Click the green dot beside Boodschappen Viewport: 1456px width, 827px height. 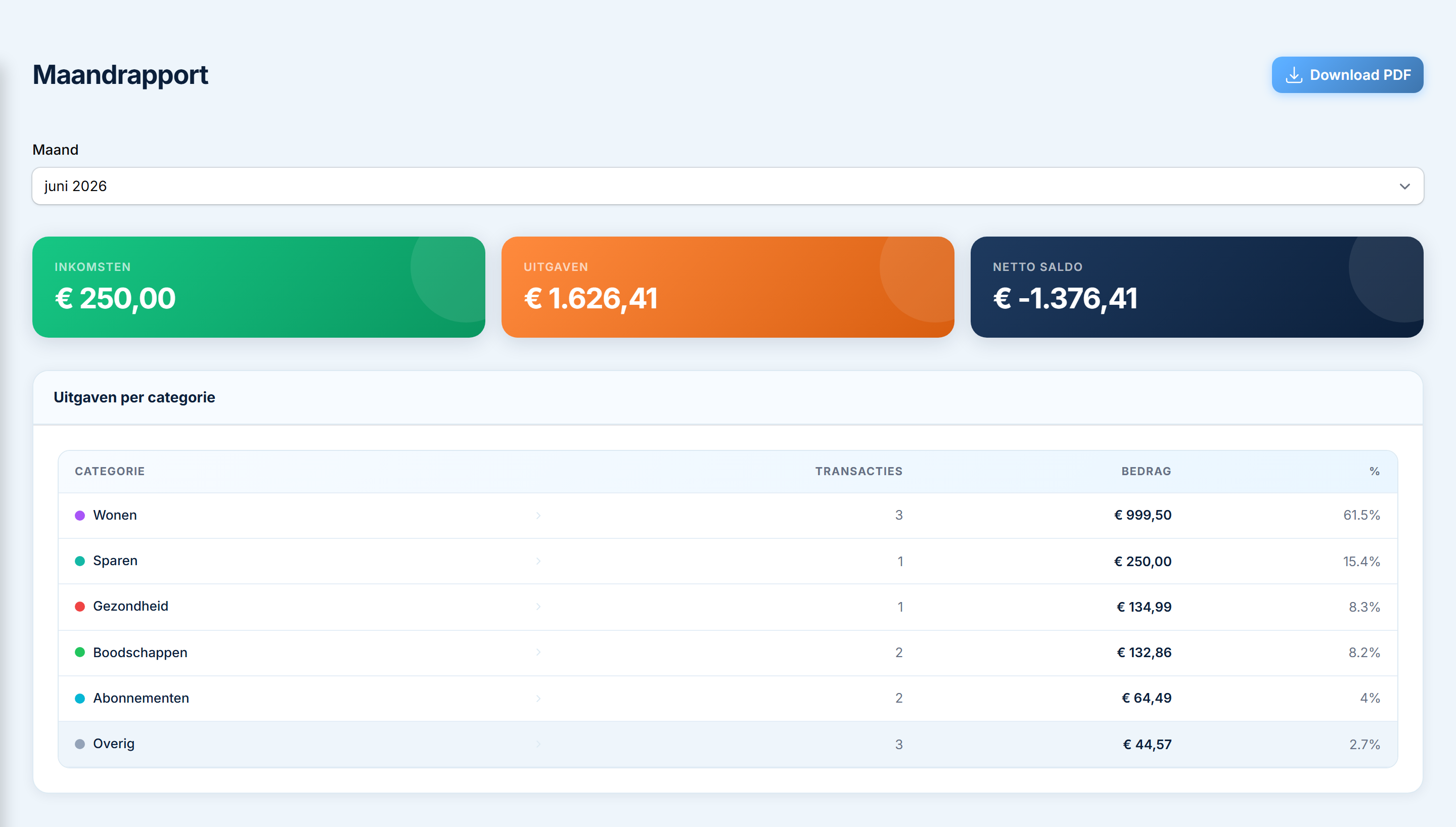tap(80, 652)
